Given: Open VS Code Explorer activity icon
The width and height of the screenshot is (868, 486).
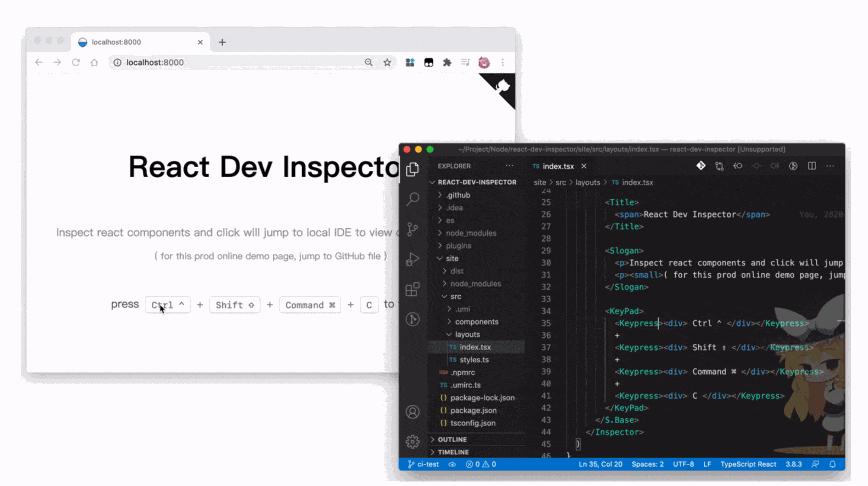Looking at the screenshot, I should click(412, 169).
